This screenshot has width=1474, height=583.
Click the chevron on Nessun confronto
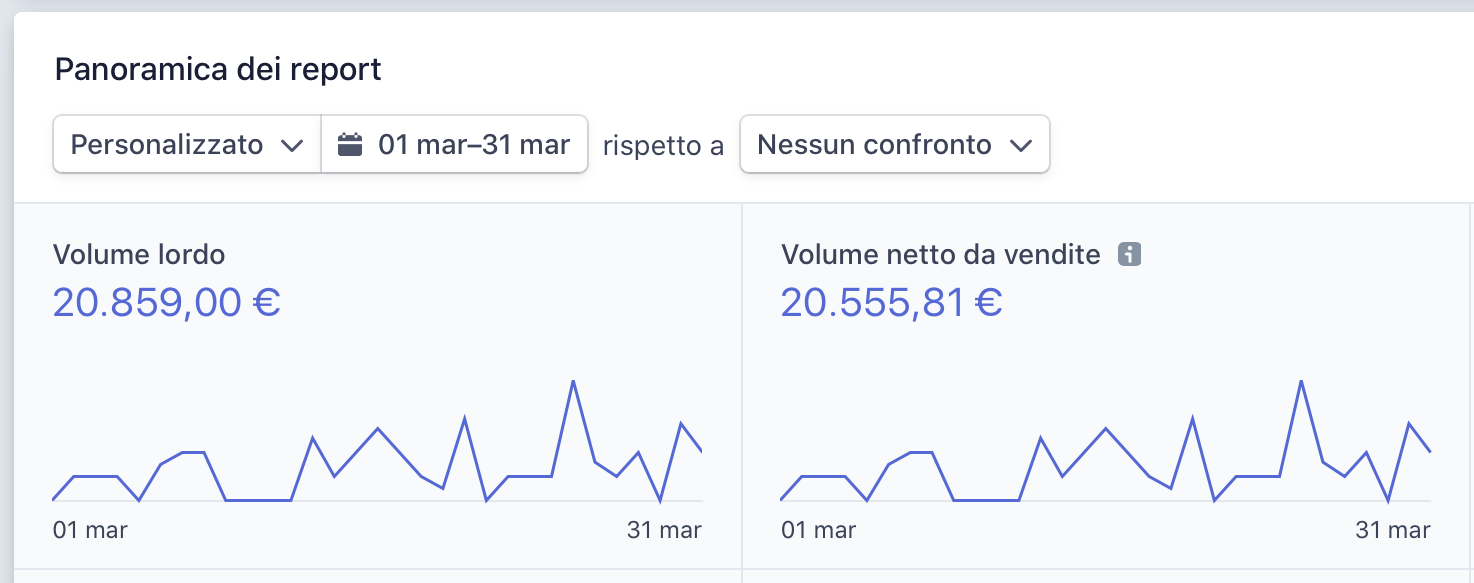point(1021,146)
